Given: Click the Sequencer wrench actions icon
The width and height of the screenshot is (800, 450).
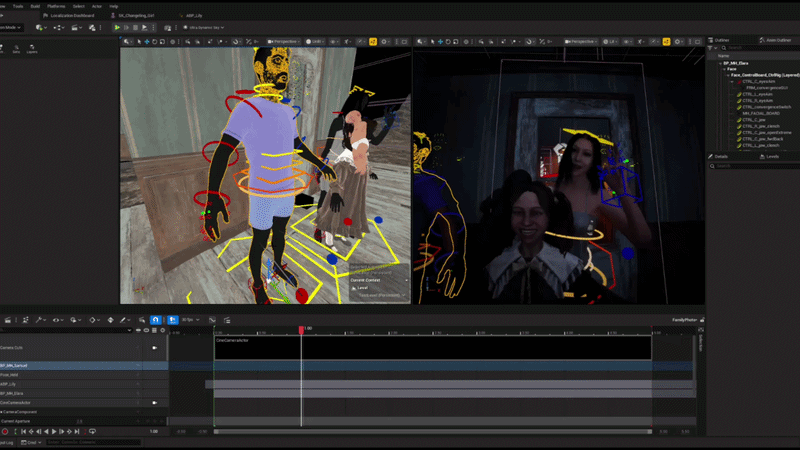Looking at the screenshot, I should point(40,320).
